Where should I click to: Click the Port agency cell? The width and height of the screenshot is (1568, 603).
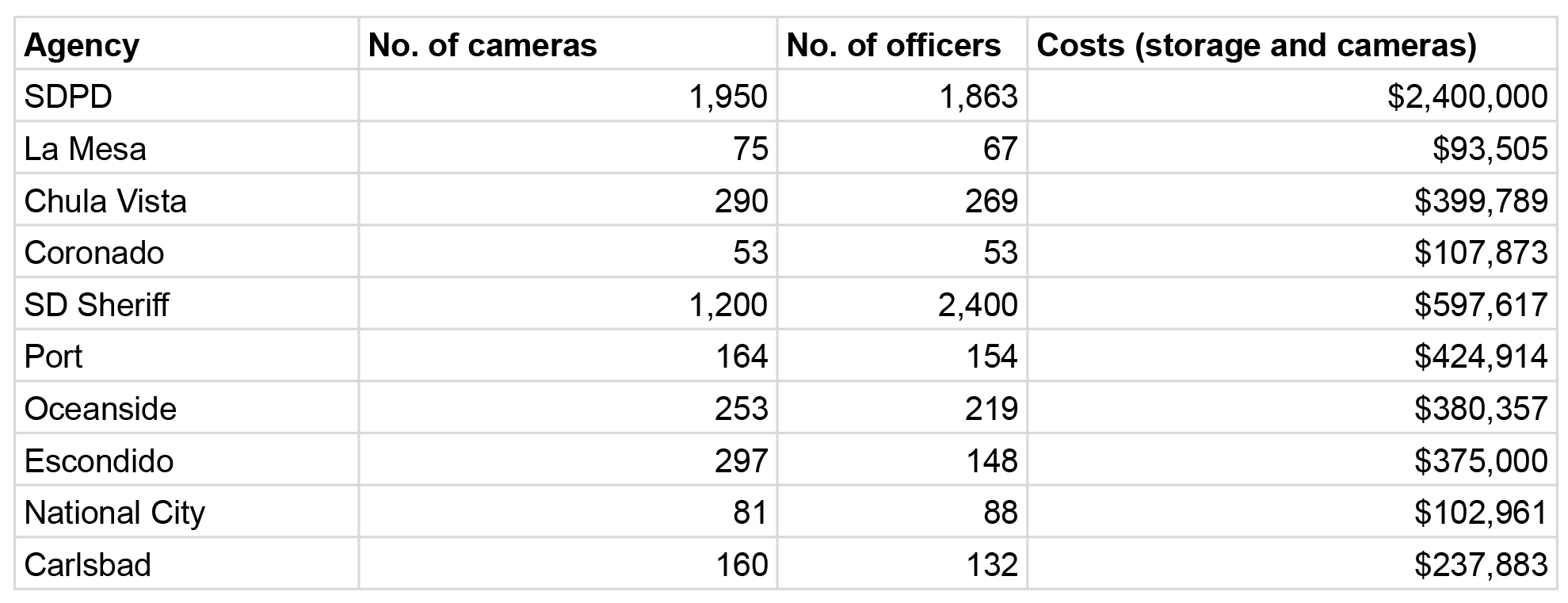pos(186,356)
